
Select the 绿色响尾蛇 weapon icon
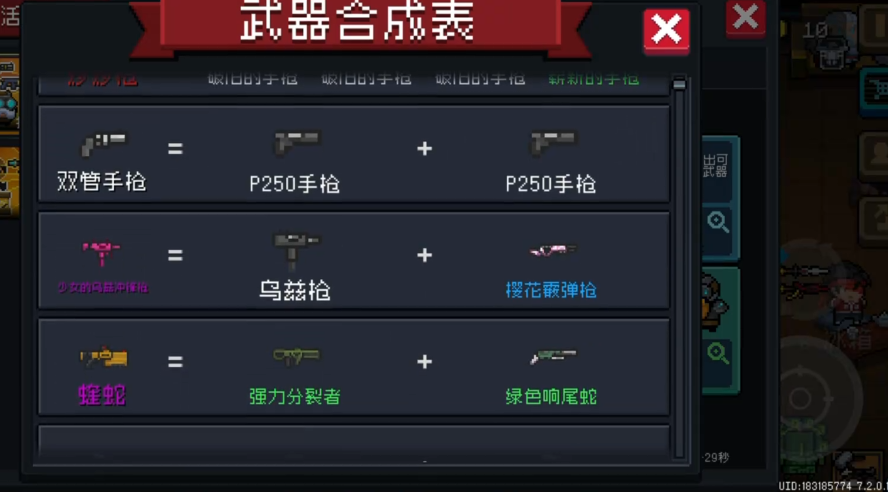[x=553, y=356]
